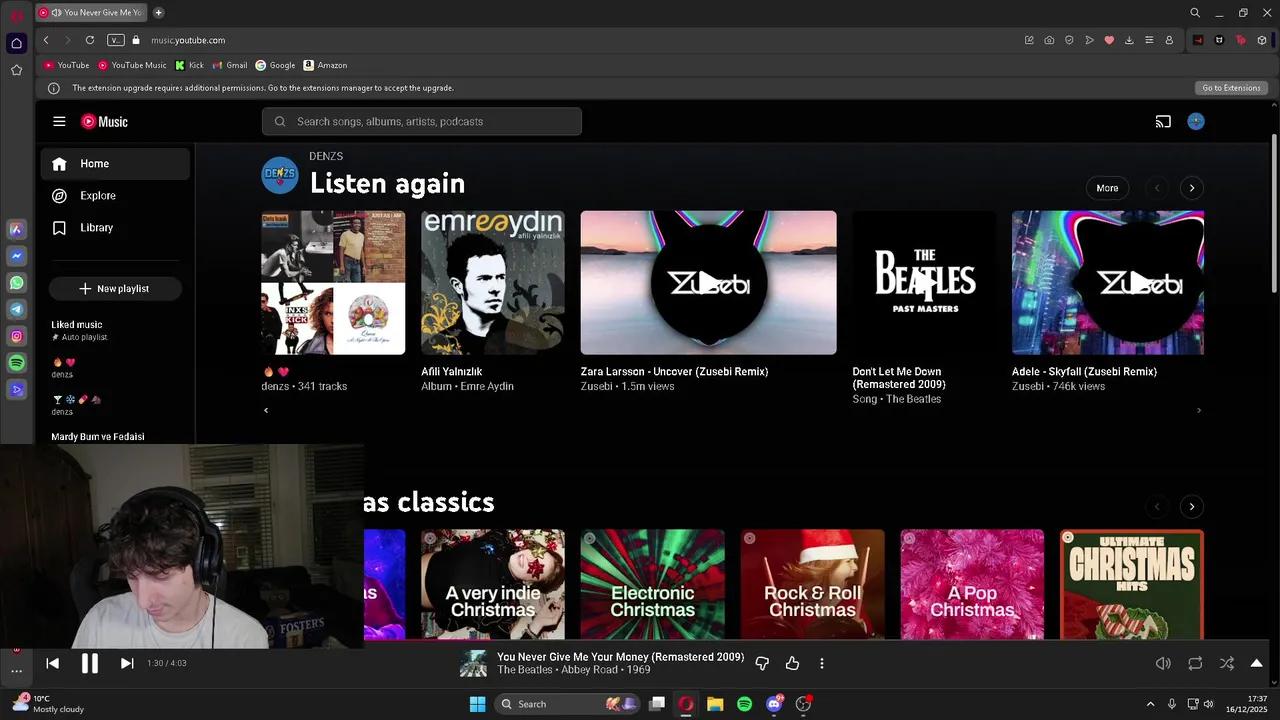
Task: Open Spotify in Opera sidebar
Action: pos(16,363)
